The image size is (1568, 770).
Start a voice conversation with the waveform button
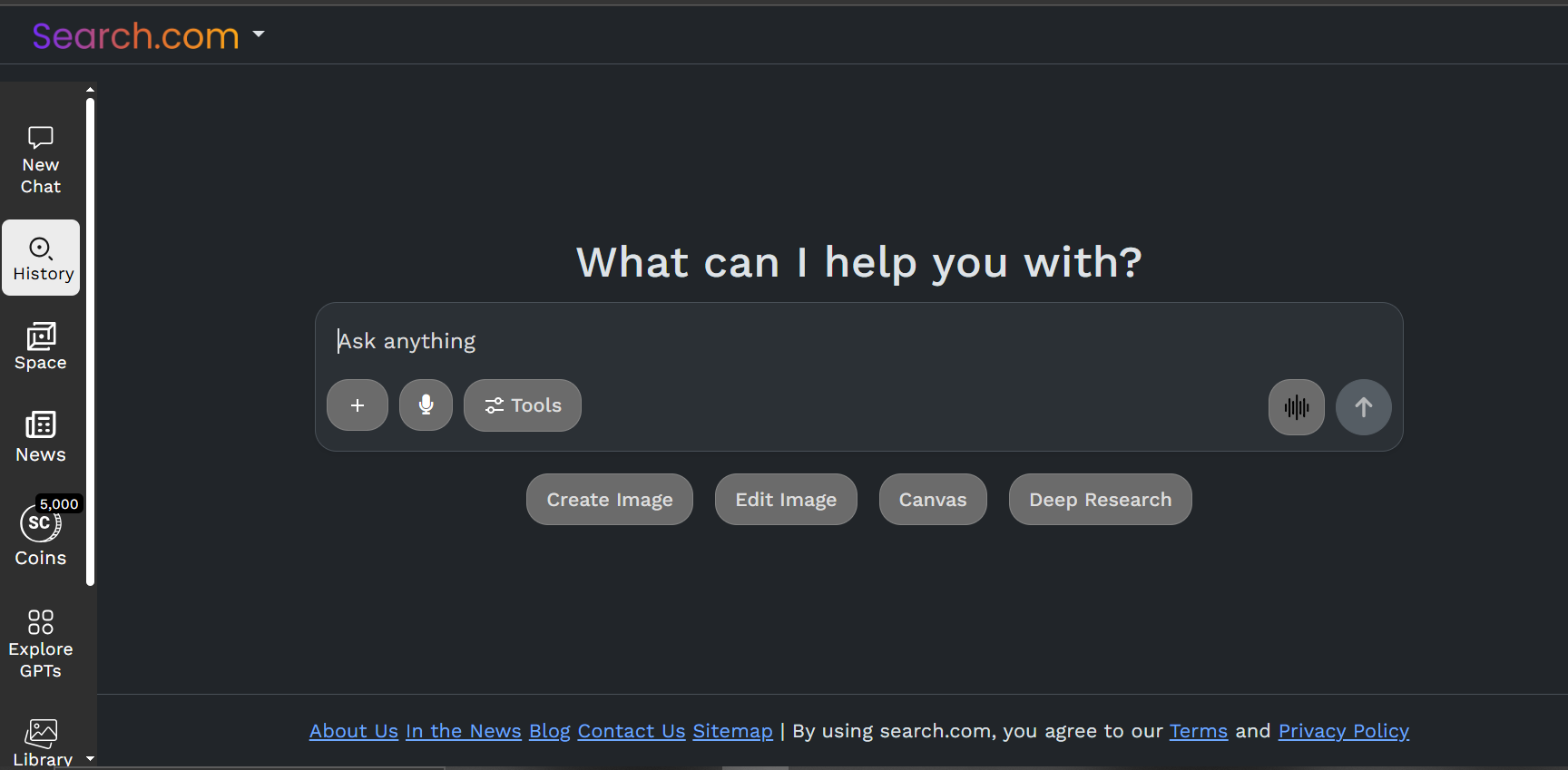point(1296,406)
